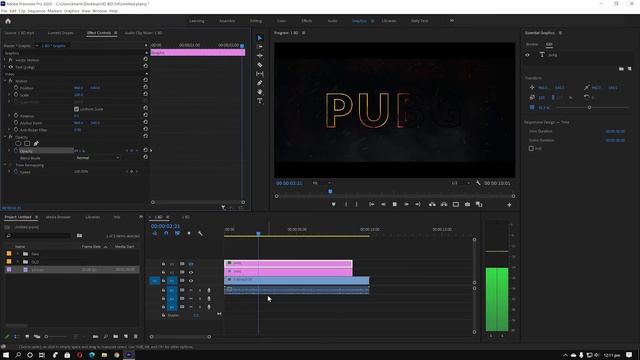The height and width of the screenshot is (360, 640).
Task: Collapse the Motion effect group
Action: 5,81
